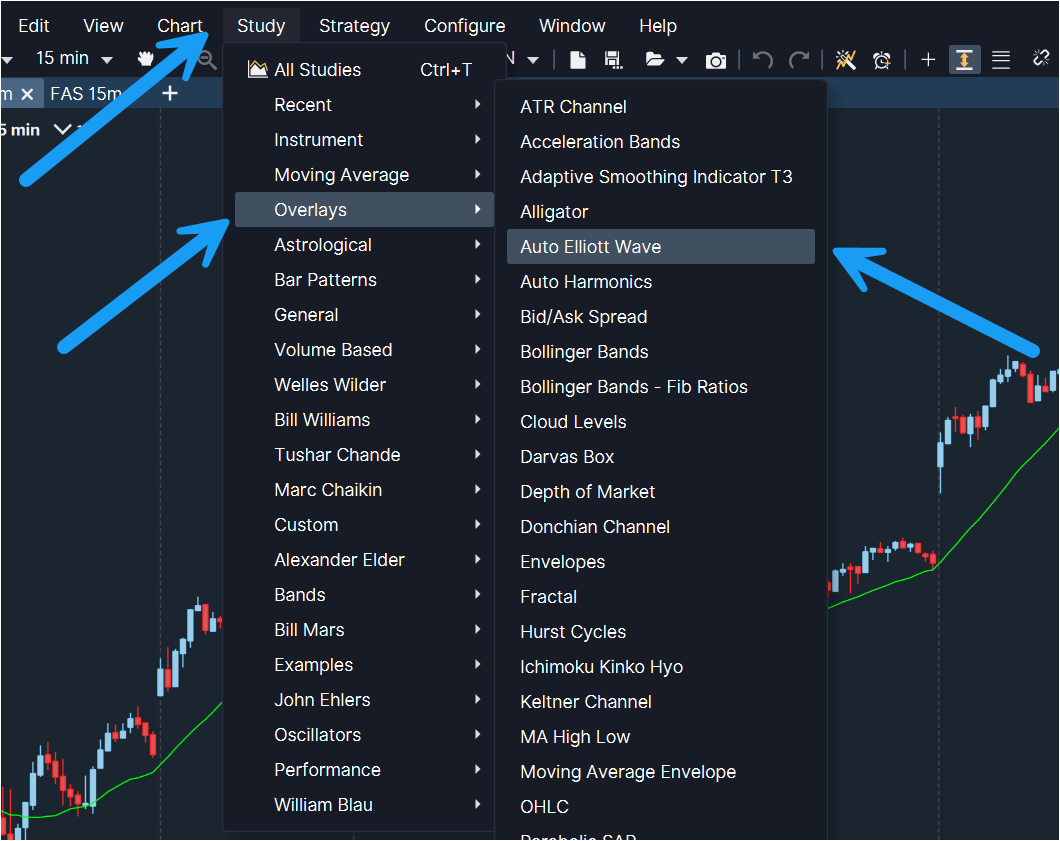The width and height of the screenshot is (1060, 841).
Task: Click the new document icon
Action: tap(578, 60)
